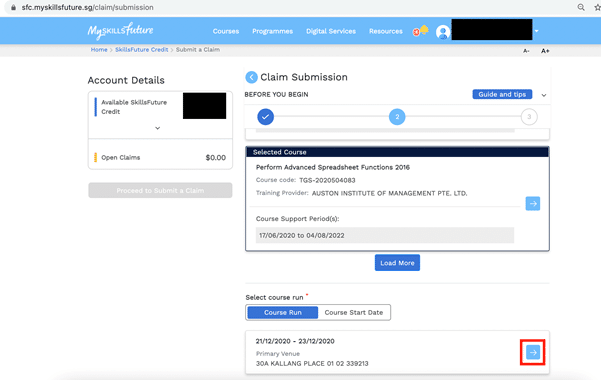This screenshot has width=601, height=380.
Task: Decrease font size with A- control
Action: coord(526,51)
